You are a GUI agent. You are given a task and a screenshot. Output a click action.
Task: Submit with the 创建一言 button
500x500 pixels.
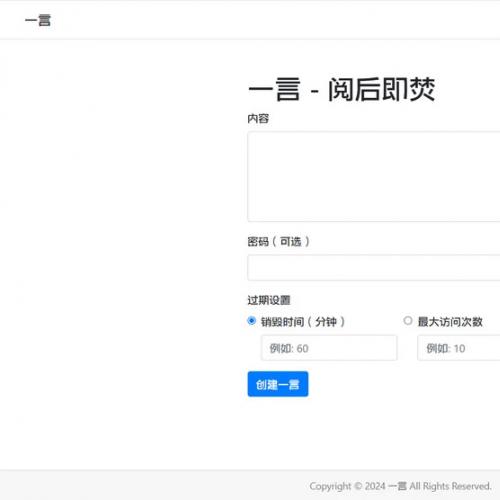[x=278, y=384]
